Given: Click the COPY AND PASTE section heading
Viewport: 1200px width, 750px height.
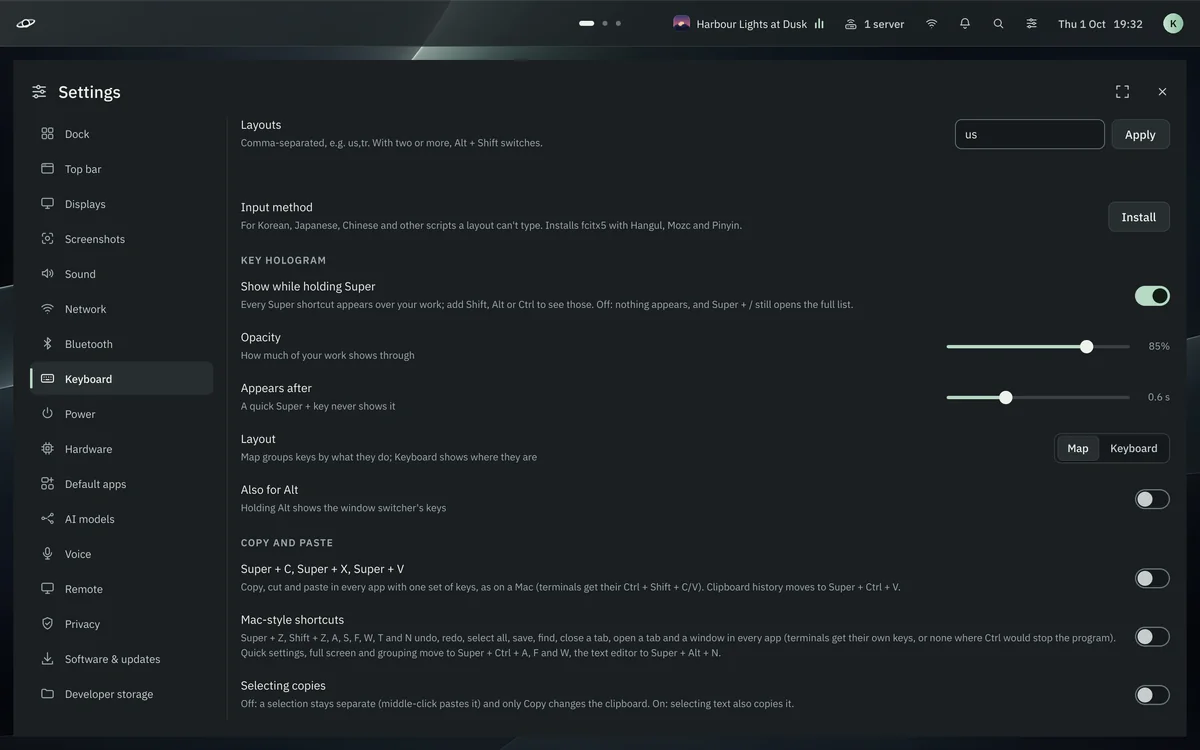Looking at the screenshot, I should point(287,543).
